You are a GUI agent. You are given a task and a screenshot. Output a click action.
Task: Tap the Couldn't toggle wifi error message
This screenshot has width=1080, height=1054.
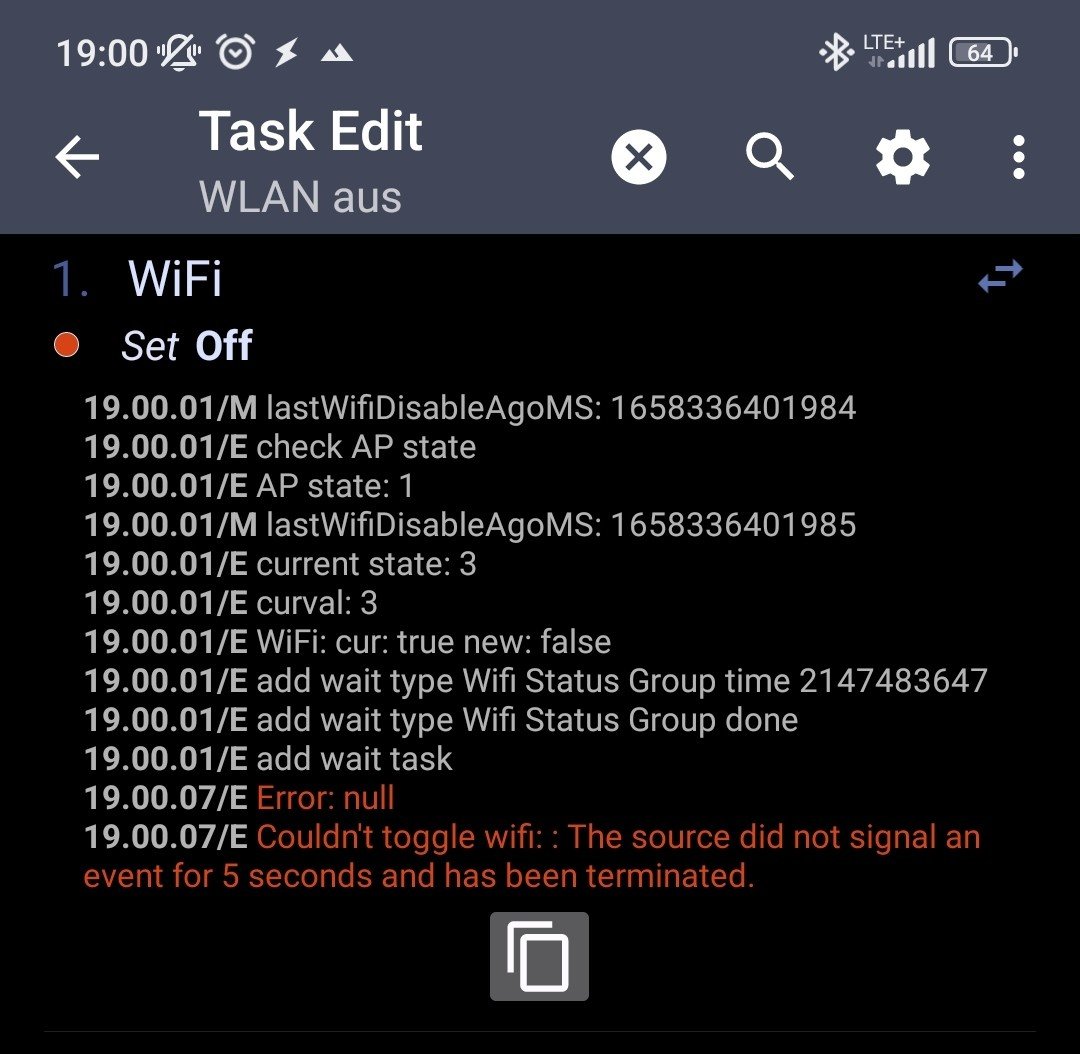tap(532, 856)
